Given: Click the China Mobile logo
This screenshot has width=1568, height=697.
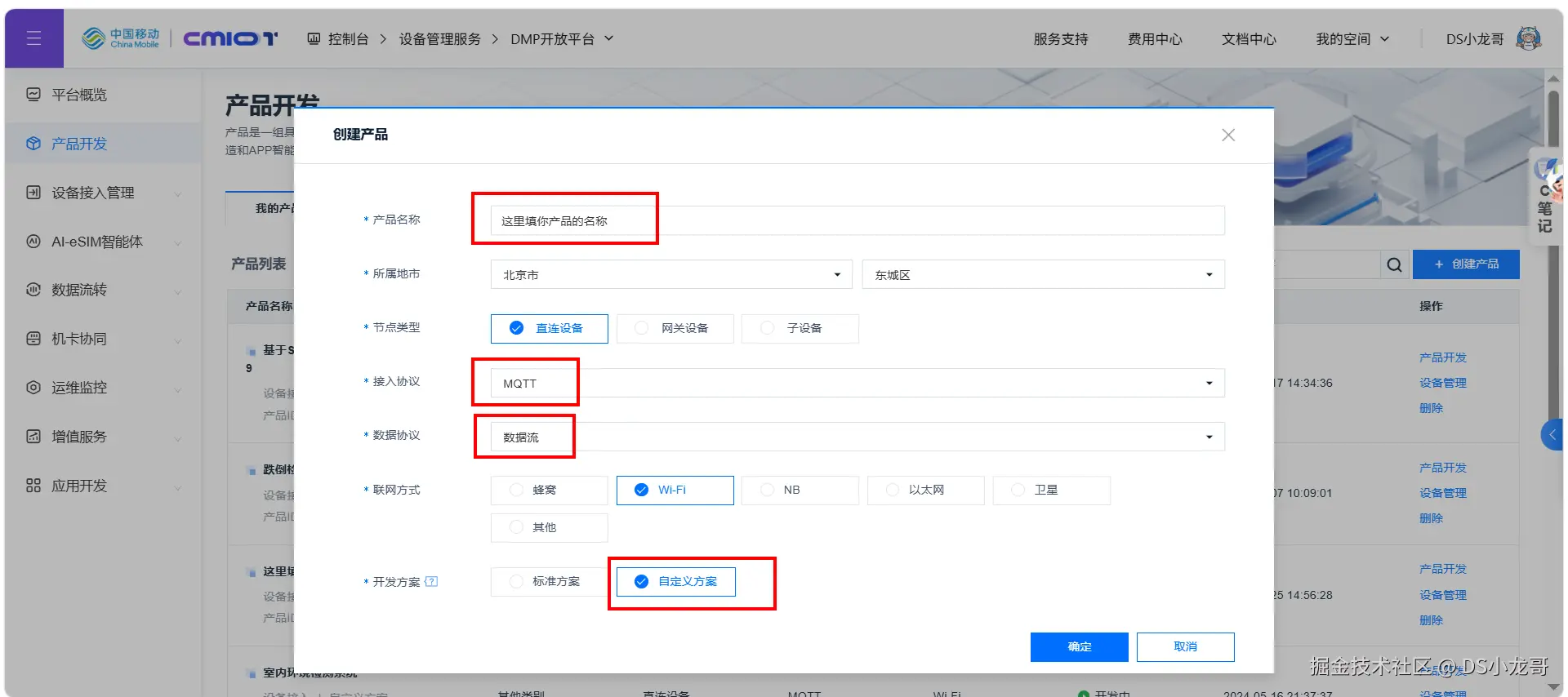Looking at the screenshot, I should 121,38.
